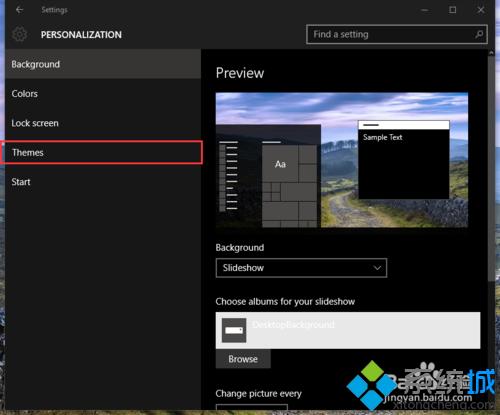Go to Lock screen settings

click(103, 123)
